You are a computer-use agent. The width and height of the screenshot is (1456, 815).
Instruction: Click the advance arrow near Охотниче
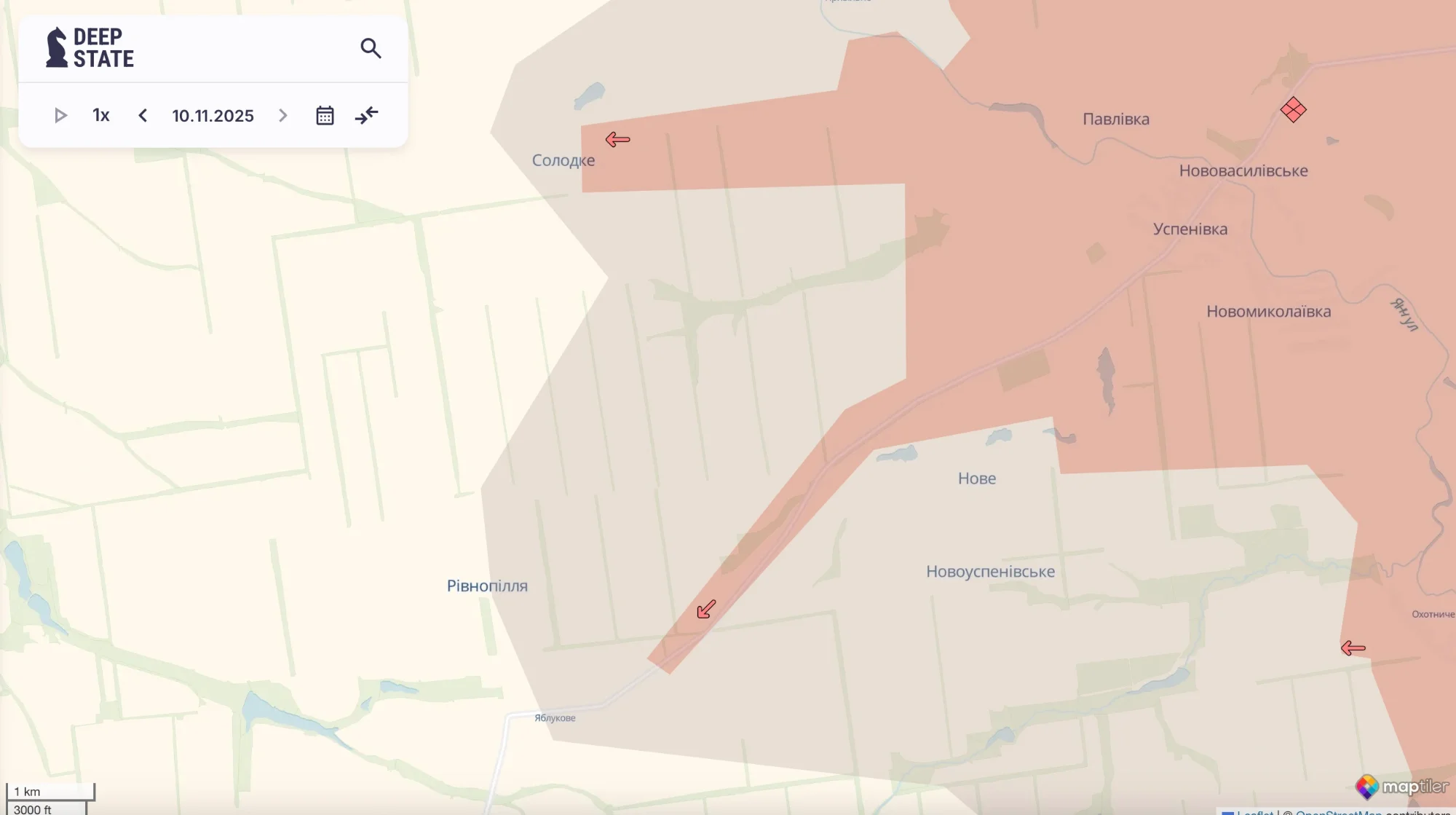[1352, 647]
